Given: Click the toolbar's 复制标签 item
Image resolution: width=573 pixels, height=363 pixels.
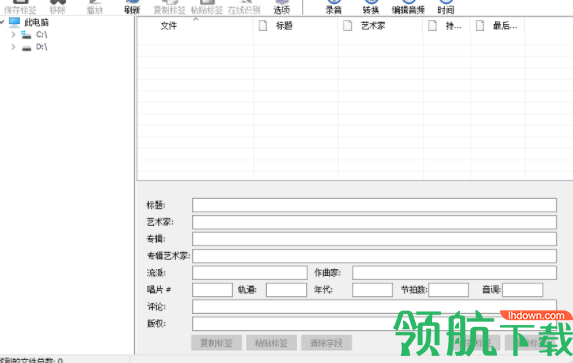Looking at the screenshot, I should pyautogui.click(x=169, y=7).
